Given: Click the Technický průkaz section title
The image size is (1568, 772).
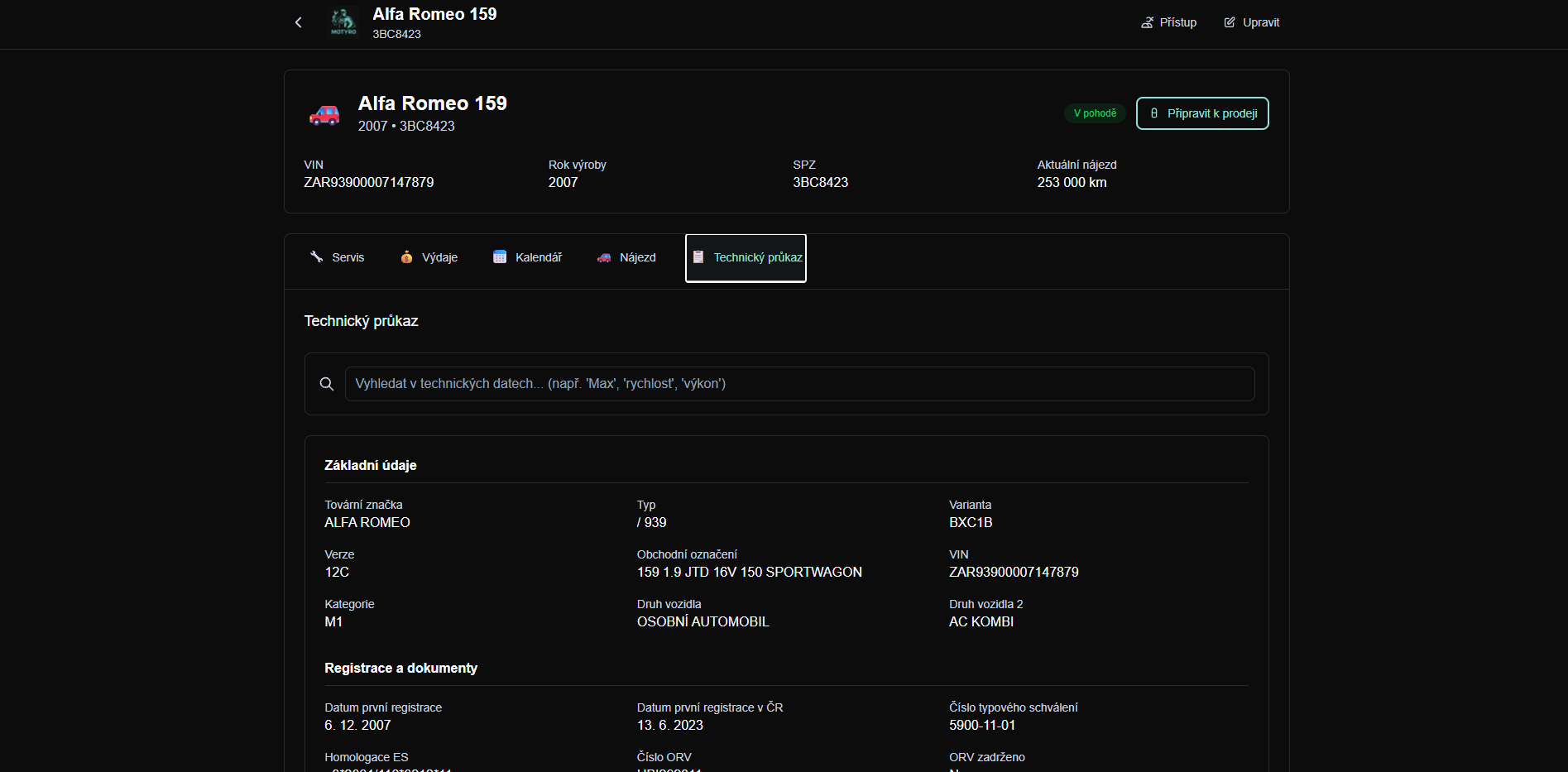Looking at the screenshot, I should pyautogui.click(x=361, y=321).
